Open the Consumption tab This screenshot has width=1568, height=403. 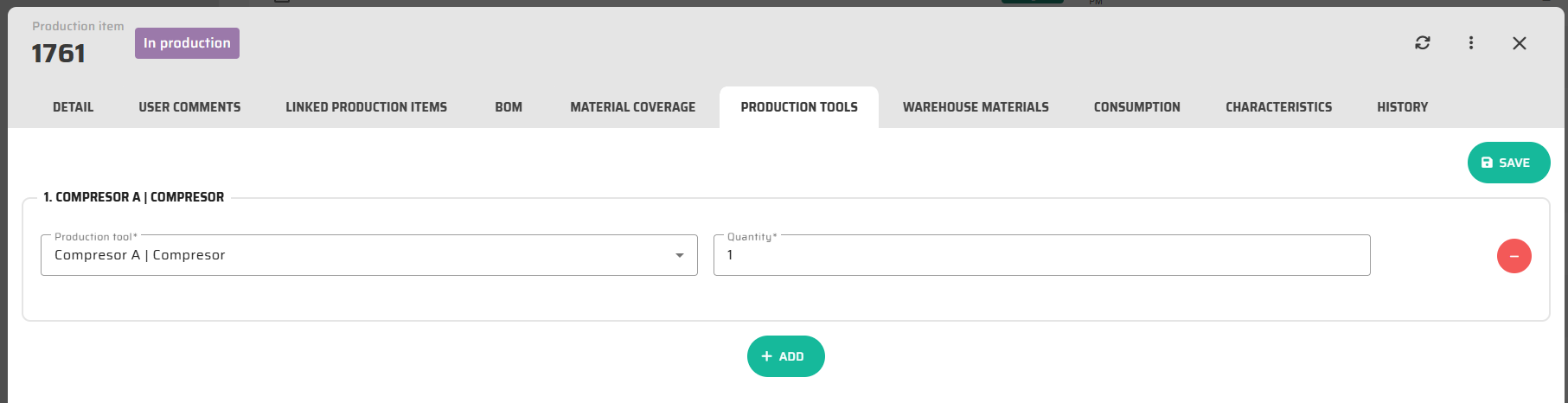[1136, 107]
